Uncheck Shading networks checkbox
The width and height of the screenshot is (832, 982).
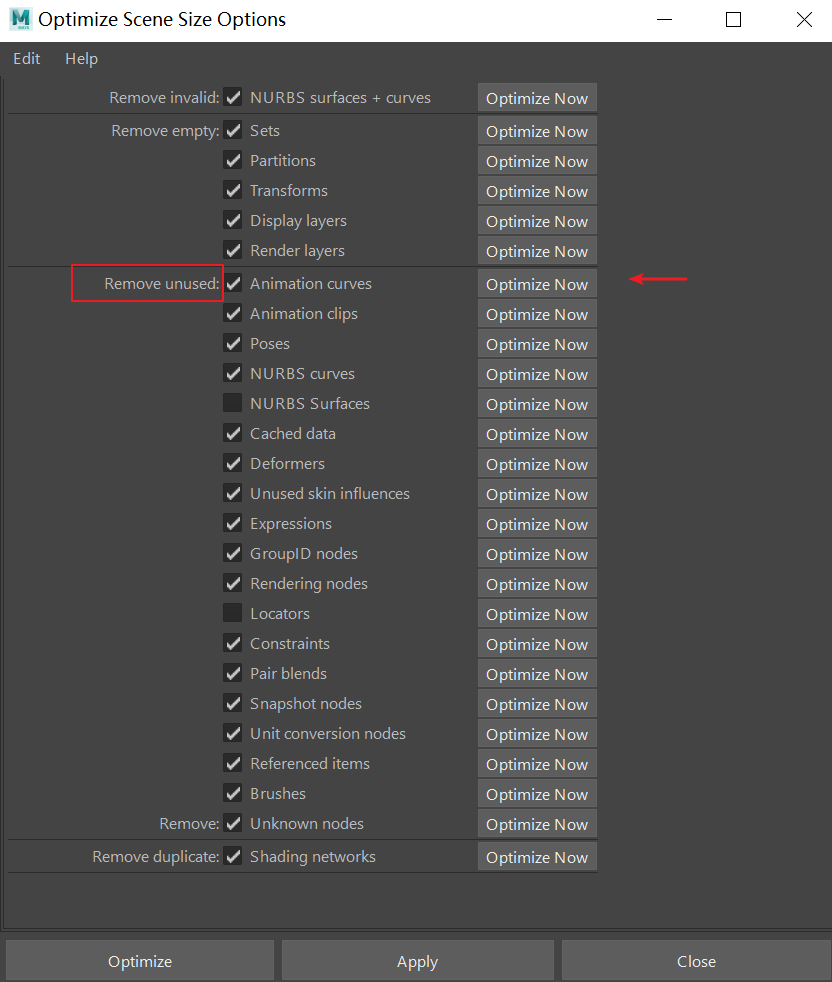233,856
